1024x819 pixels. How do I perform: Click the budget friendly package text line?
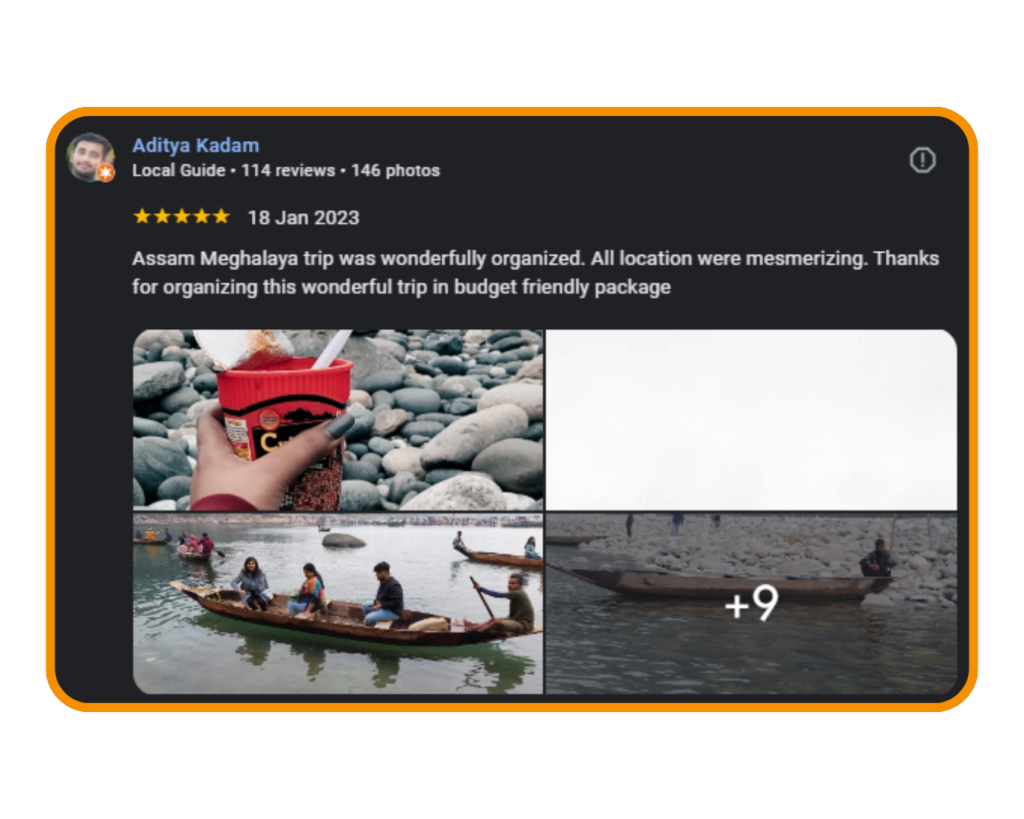[x=402, y=287]
